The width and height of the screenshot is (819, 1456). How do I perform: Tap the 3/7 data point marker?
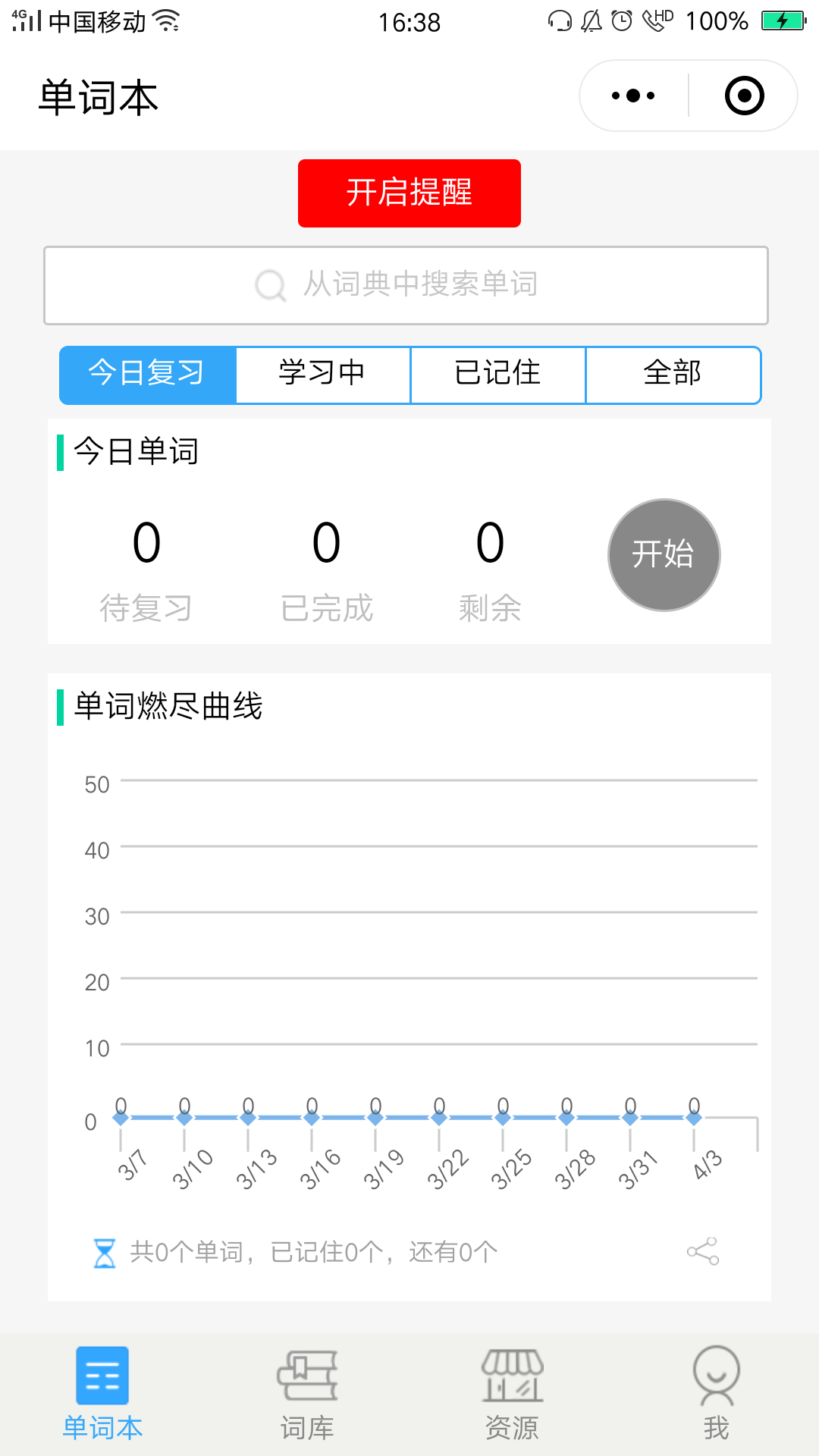[x=121, y=1118]
